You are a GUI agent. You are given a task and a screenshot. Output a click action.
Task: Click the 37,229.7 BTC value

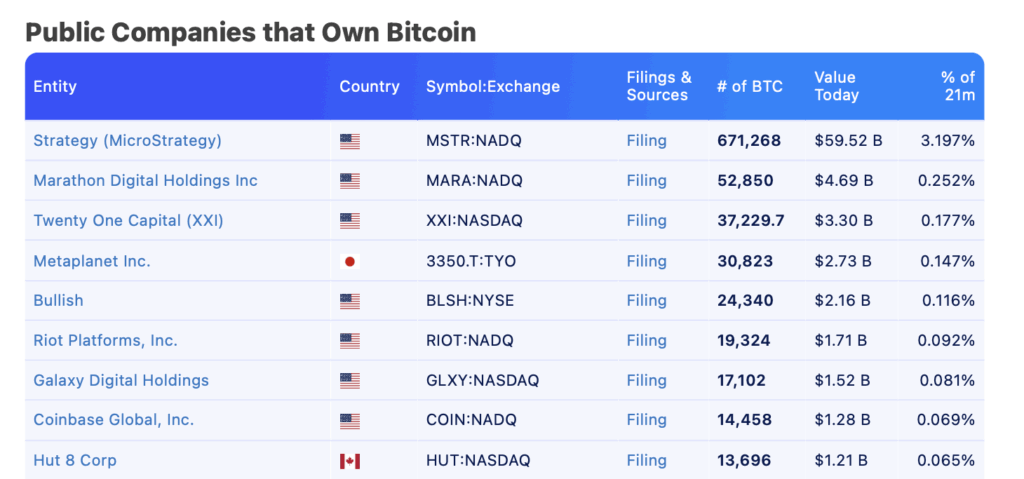[751, 221]
